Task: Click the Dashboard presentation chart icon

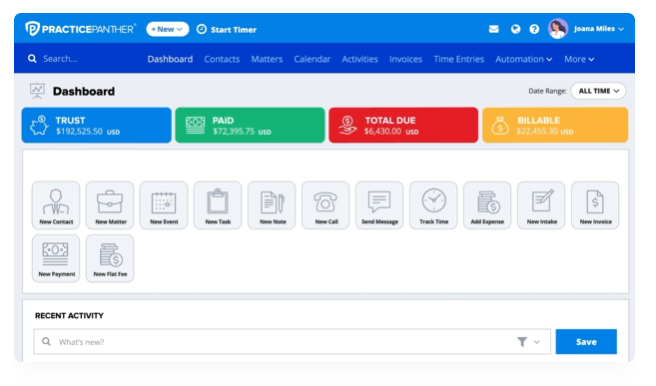Action: (37, 91)
